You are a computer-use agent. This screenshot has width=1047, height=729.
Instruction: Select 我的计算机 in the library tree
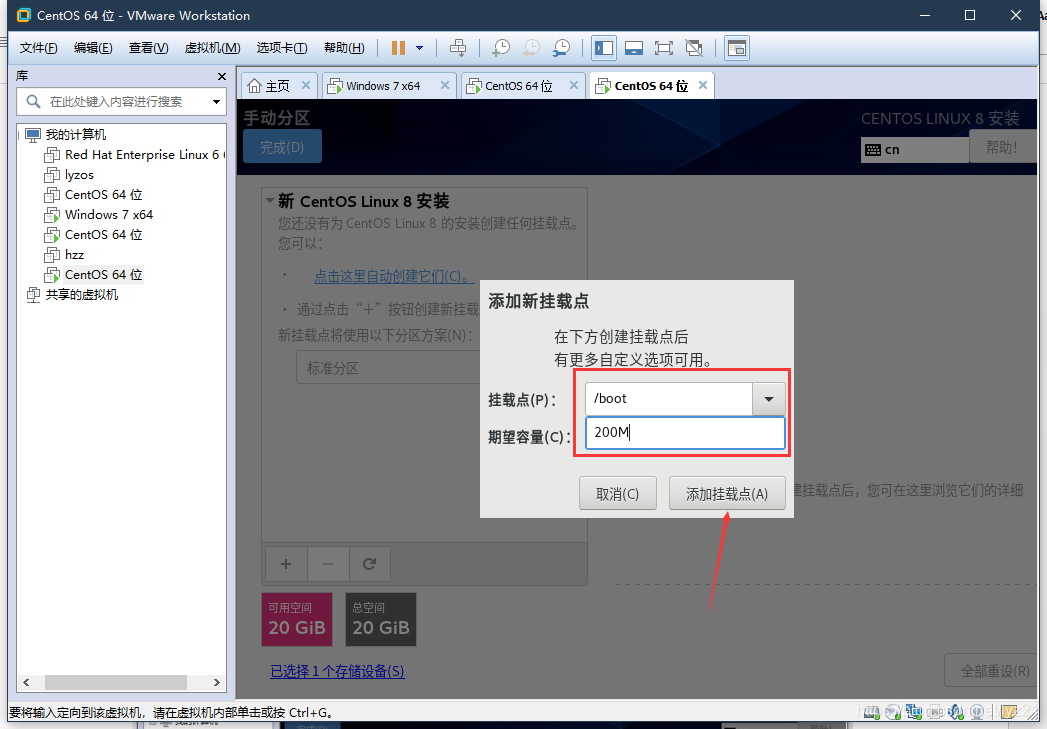tap(75, 135)
